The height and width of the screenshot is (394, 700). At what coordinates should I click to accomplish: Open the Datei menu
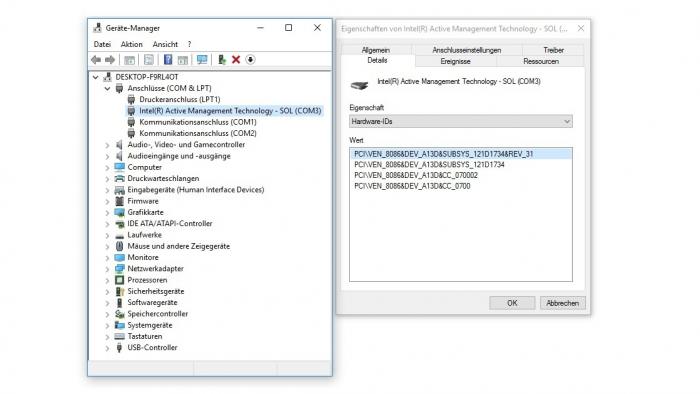[102, 44]
